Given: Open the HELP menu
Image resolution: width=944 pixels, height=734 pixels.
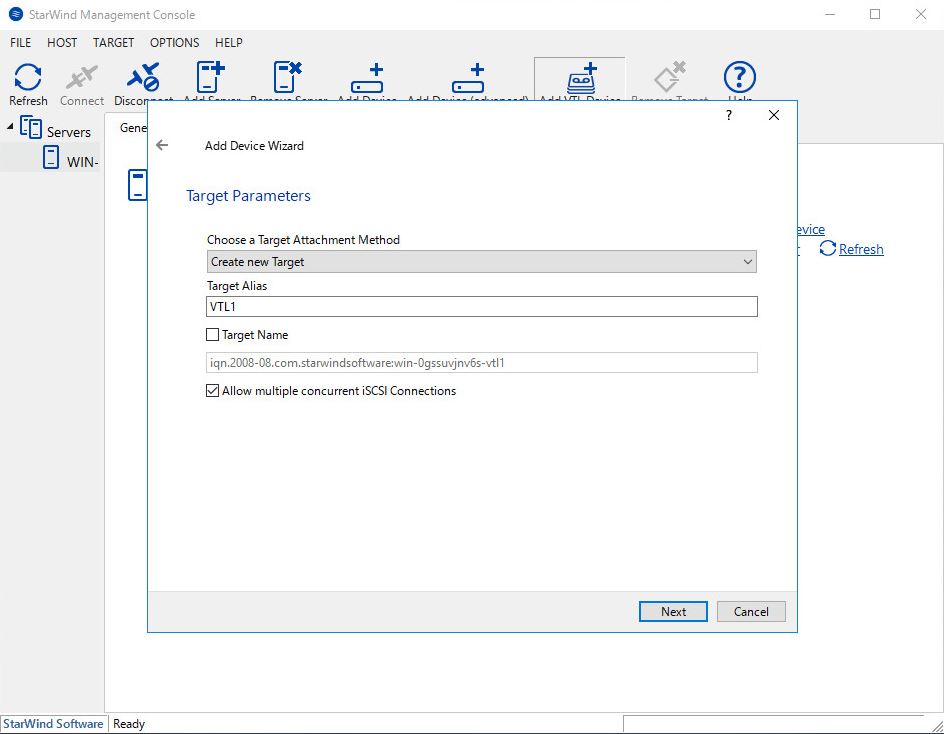Looking at the screenshot, I should click(x=229, y=43).
